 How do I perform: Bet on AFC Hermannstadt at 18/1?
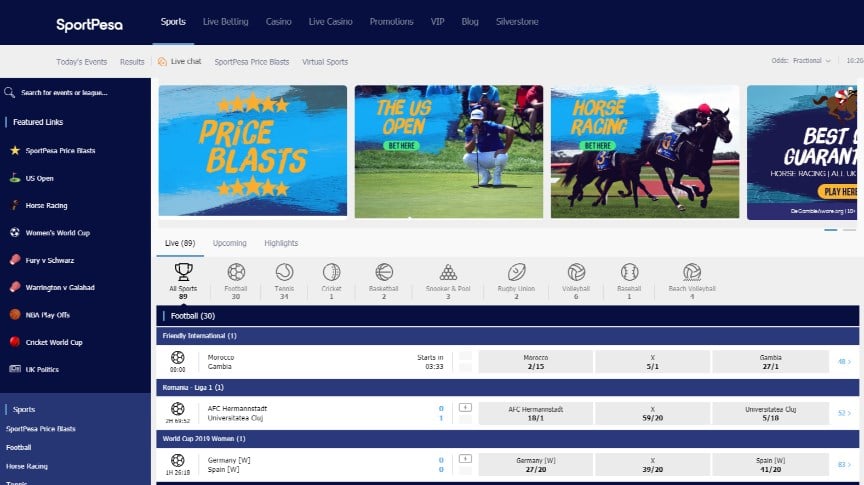click(x=536, y=413)
